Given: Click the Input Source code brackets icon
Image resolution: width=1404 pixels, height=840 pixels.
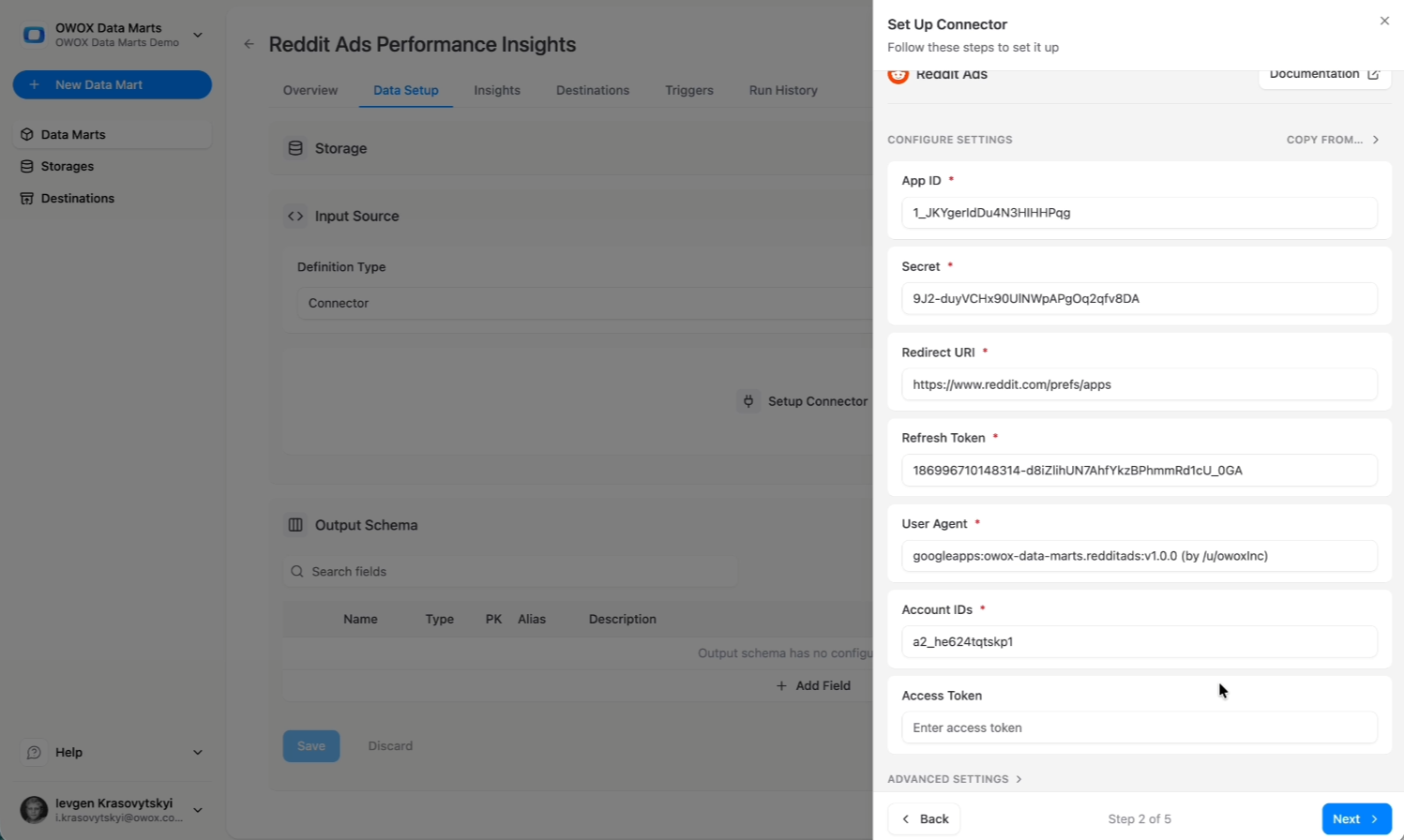Looking at the screenshot, I should point(294,216).
